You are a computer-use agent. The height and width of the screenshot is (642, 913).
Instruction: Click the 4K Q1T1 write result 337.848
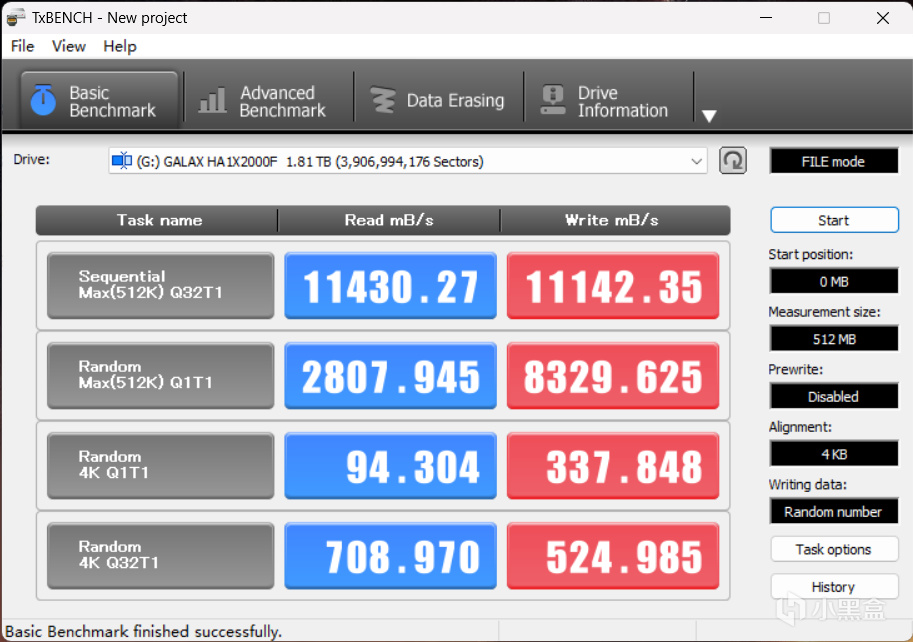pyautogui.click(x=613, y=466)
